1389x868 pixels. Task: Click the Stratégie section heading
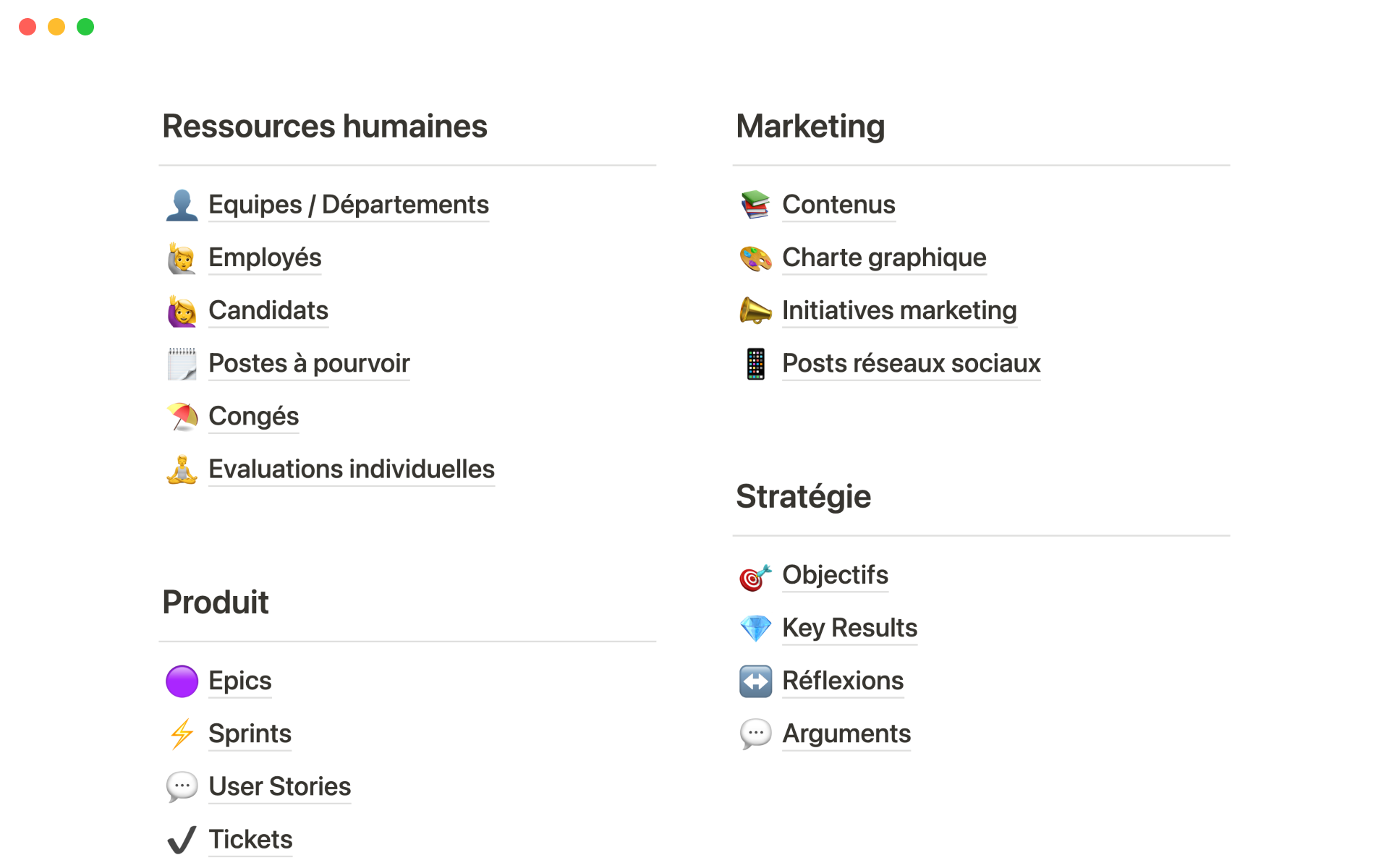pyautogui.click(x=803, y=497)
